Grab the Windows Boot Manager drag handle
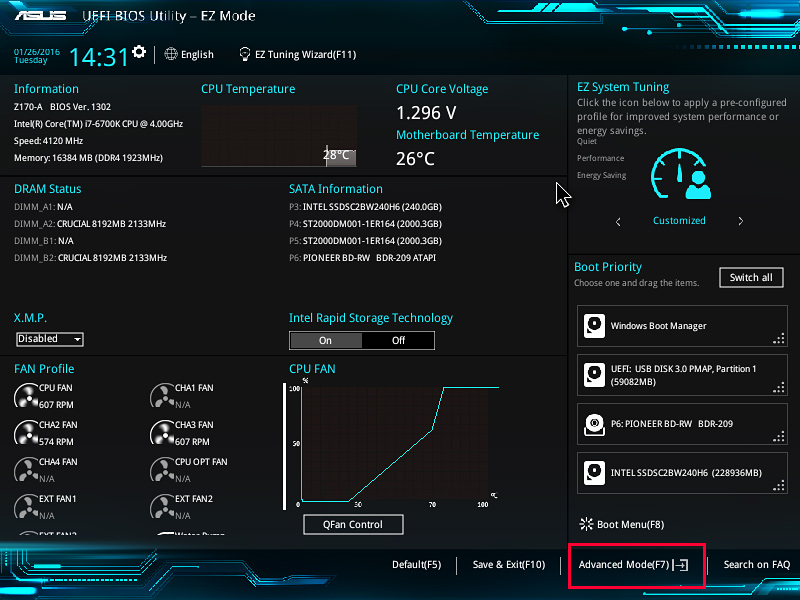The width and height of the screenshot is (800, 600). pyautogui.click(x=779, y=338)
